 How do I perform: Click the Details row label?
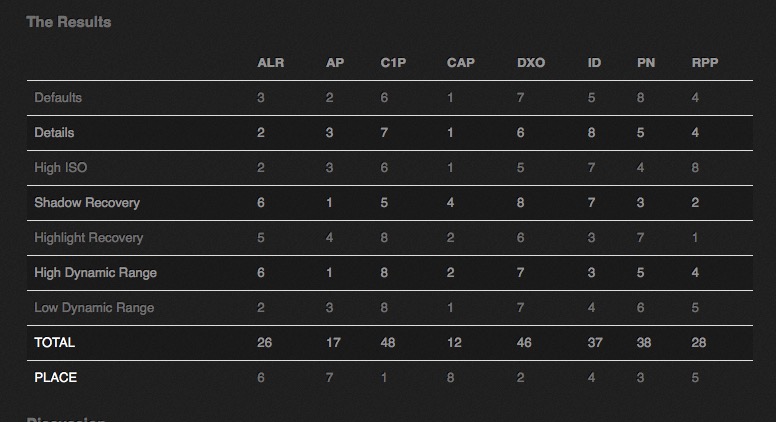54,133
